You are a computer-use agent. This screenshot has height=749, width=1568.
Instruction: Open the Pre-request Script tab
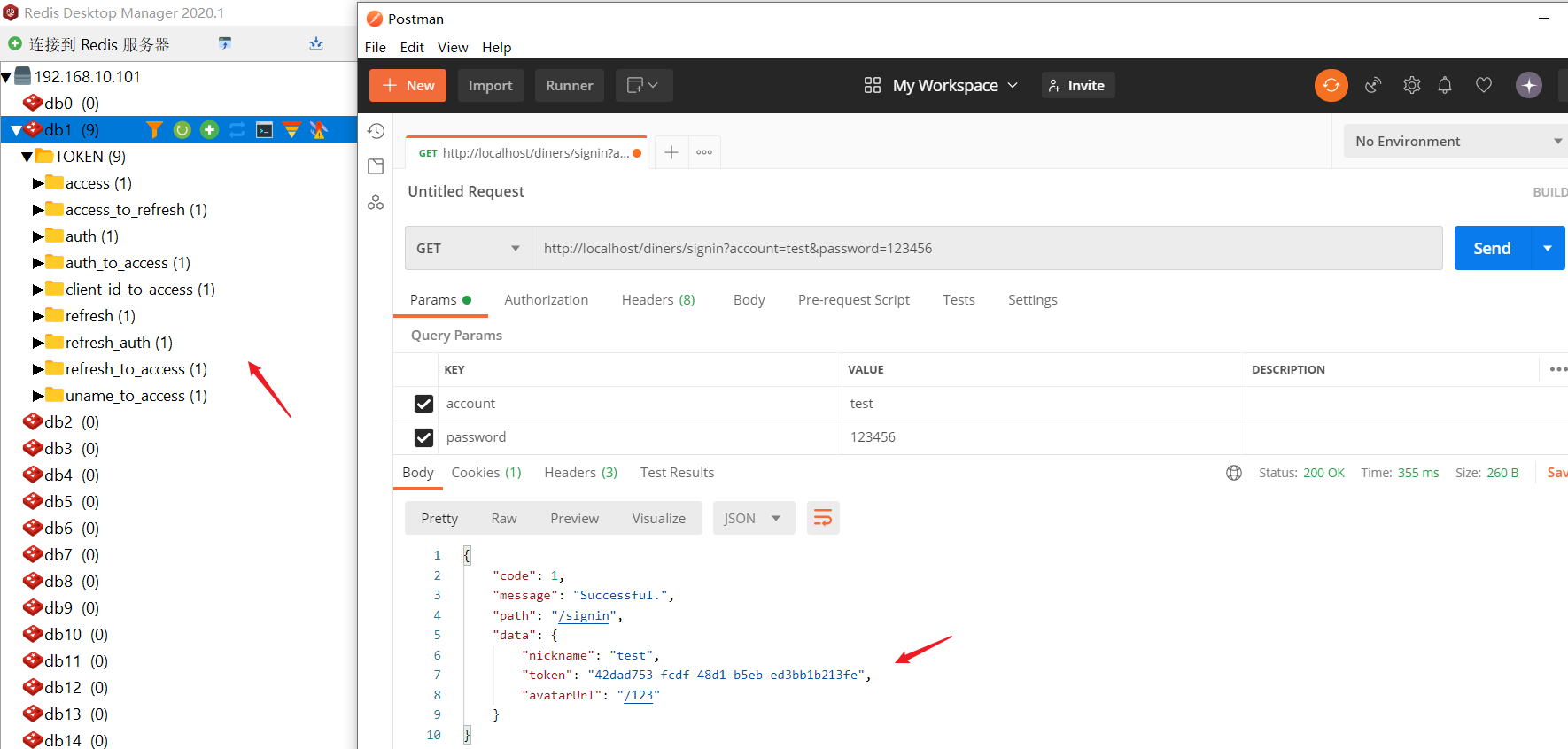click(x=854, y=300)
